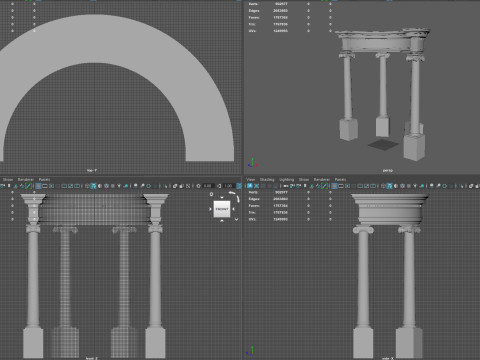
Task: Click green-outlined icon in side view toolbar
Action: coord(324,186)
